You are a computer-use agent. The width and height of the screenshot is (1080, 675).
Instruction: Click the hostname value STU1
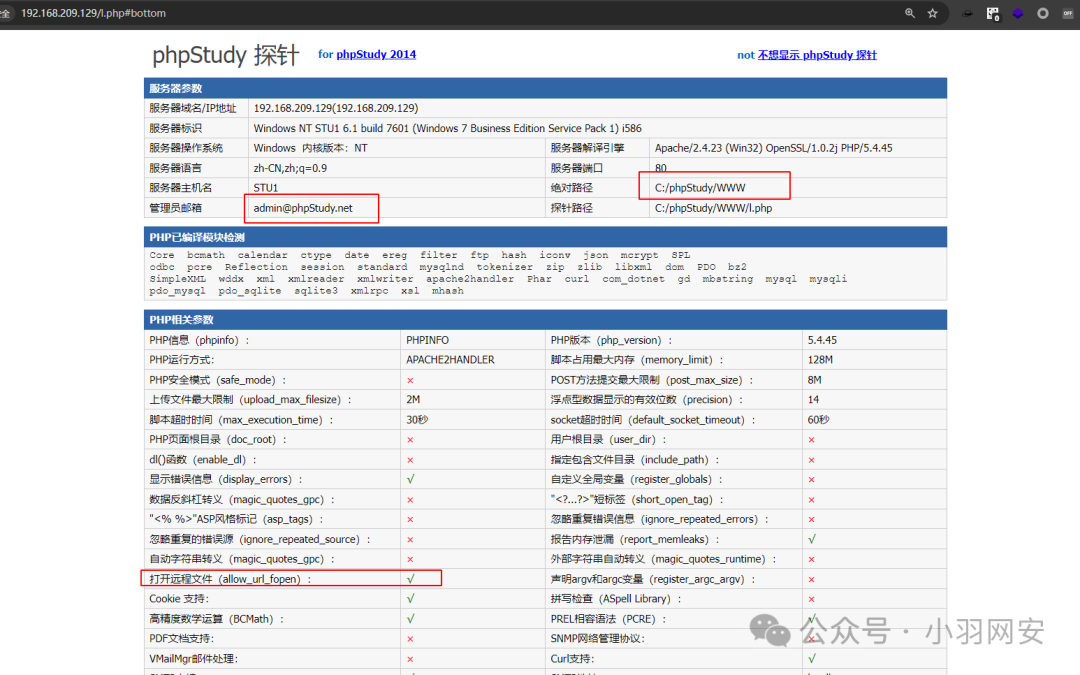coord(265,188)
